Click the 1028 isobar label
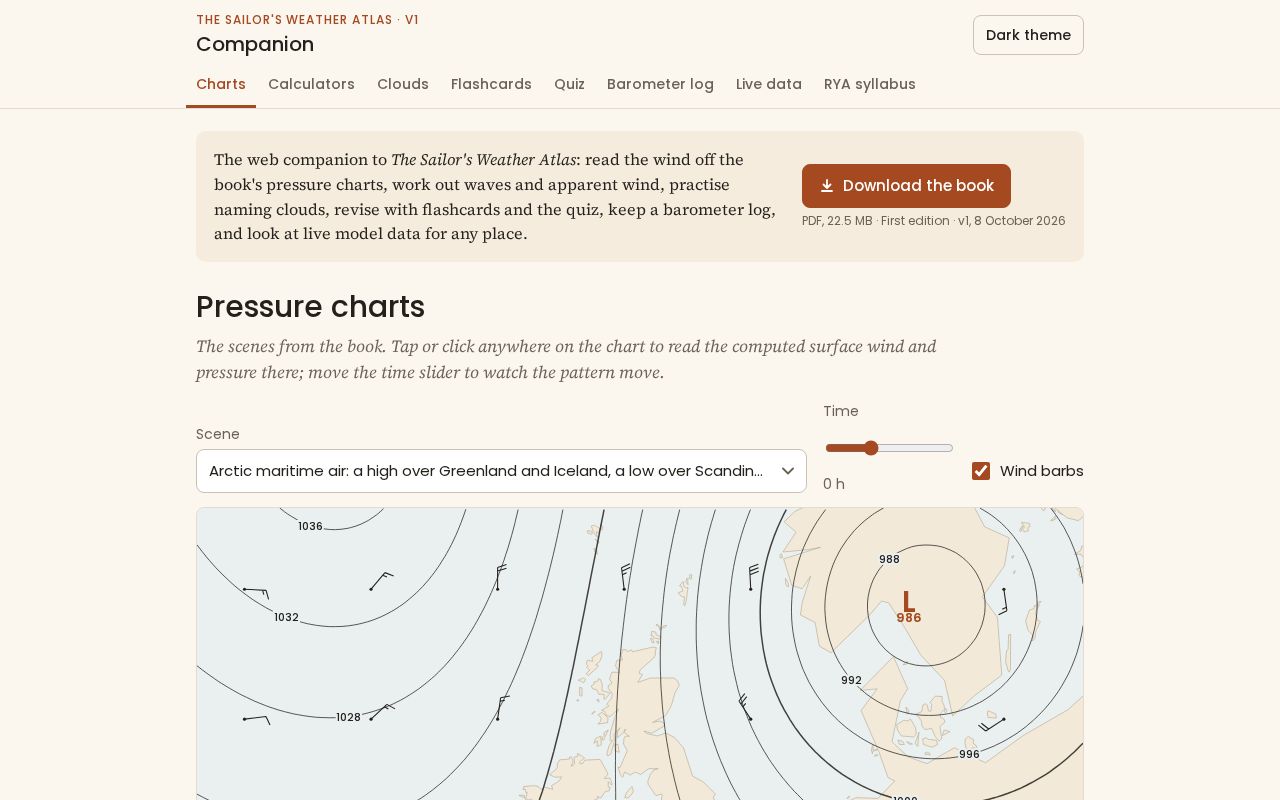This screenshot has height=800, width=1280. pos(348,717)
